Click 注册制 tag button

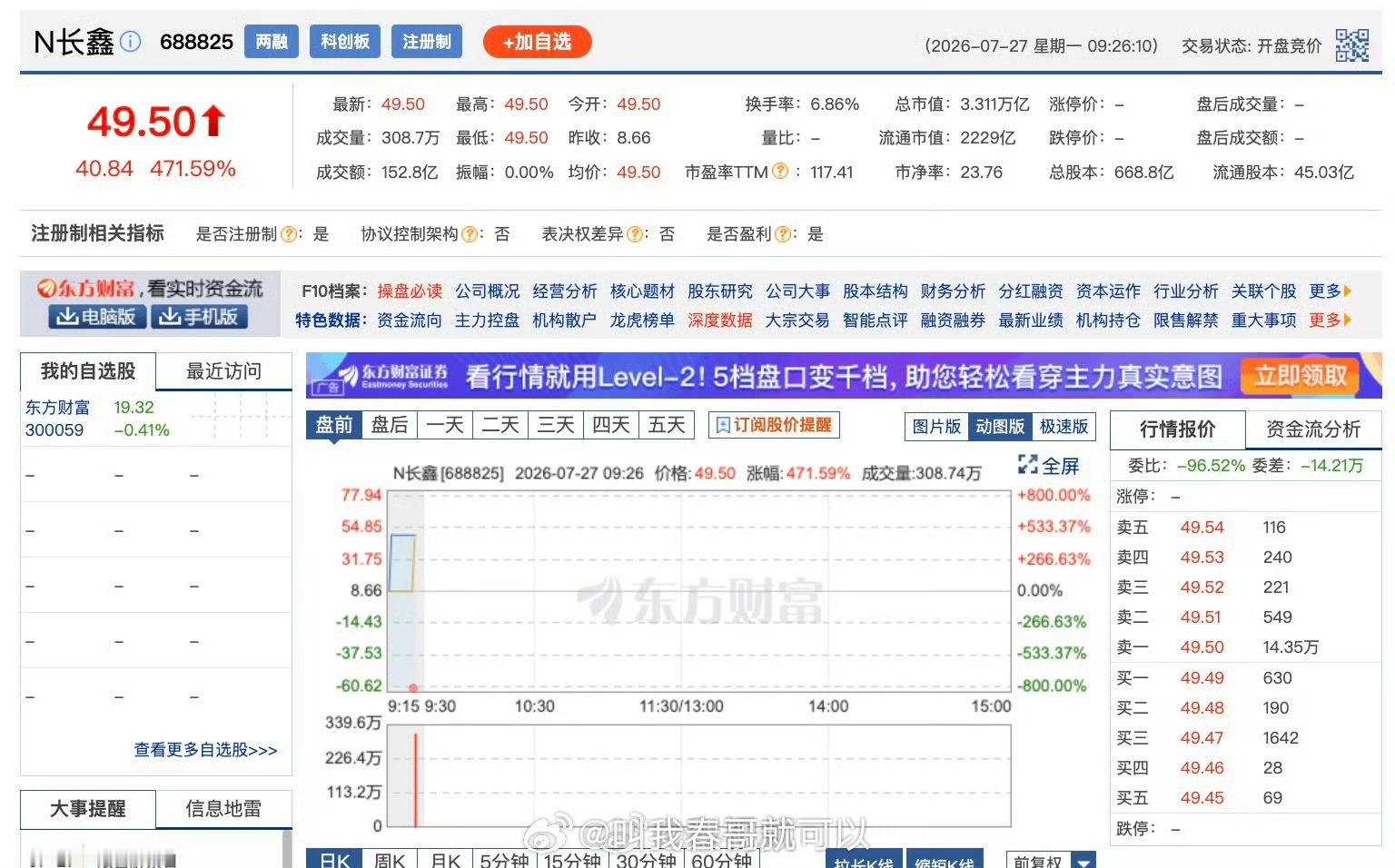[427, 42]
